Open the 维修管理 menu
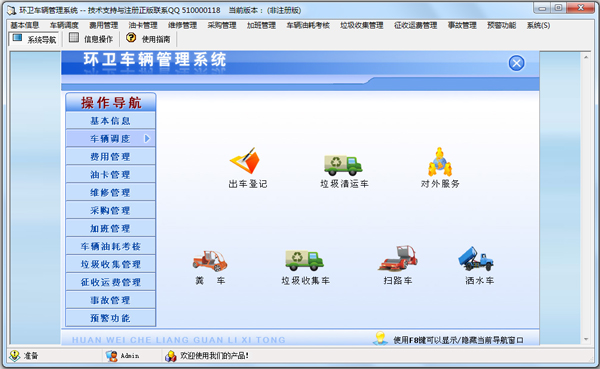The height and width of the screenshot is (369, 600). tap(182, 25)
